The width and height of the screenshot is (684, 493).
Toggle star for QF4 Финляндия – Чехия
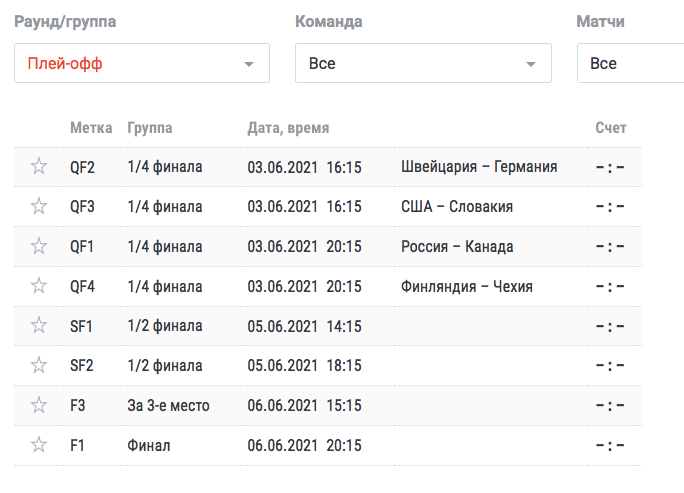click(x=39, y=286)
